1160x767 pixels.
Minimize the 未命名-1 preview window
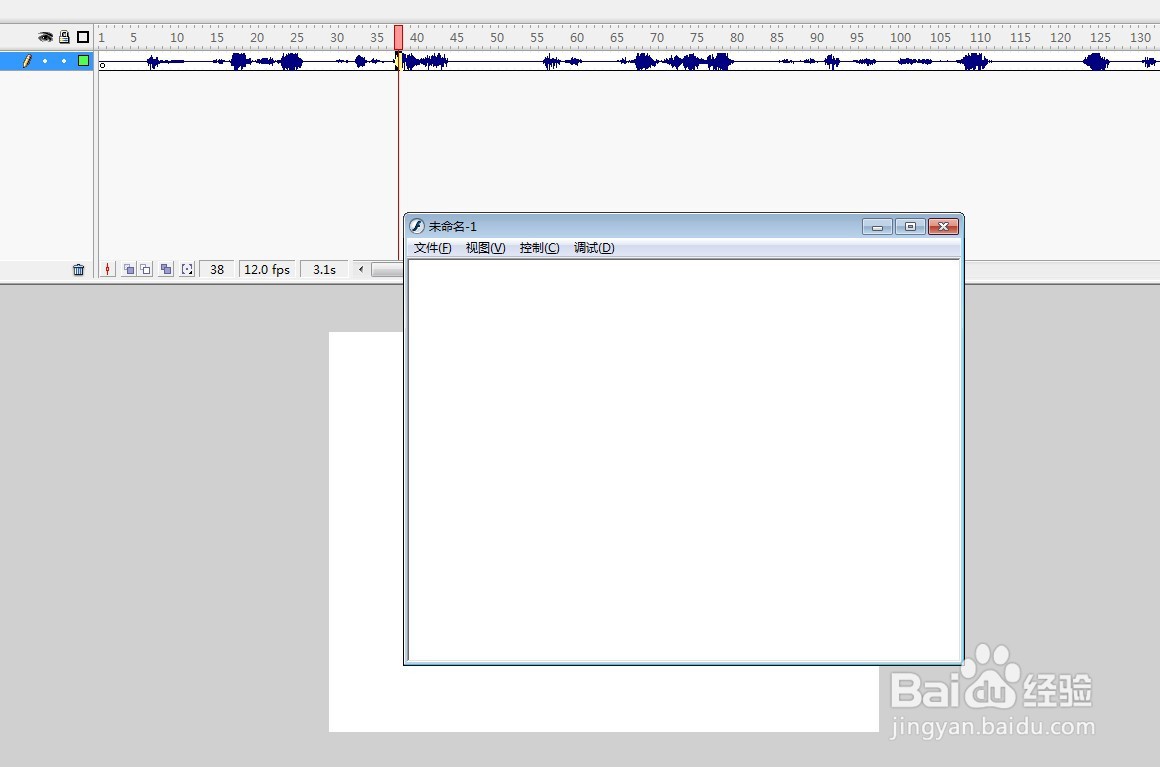click(877, 226)
